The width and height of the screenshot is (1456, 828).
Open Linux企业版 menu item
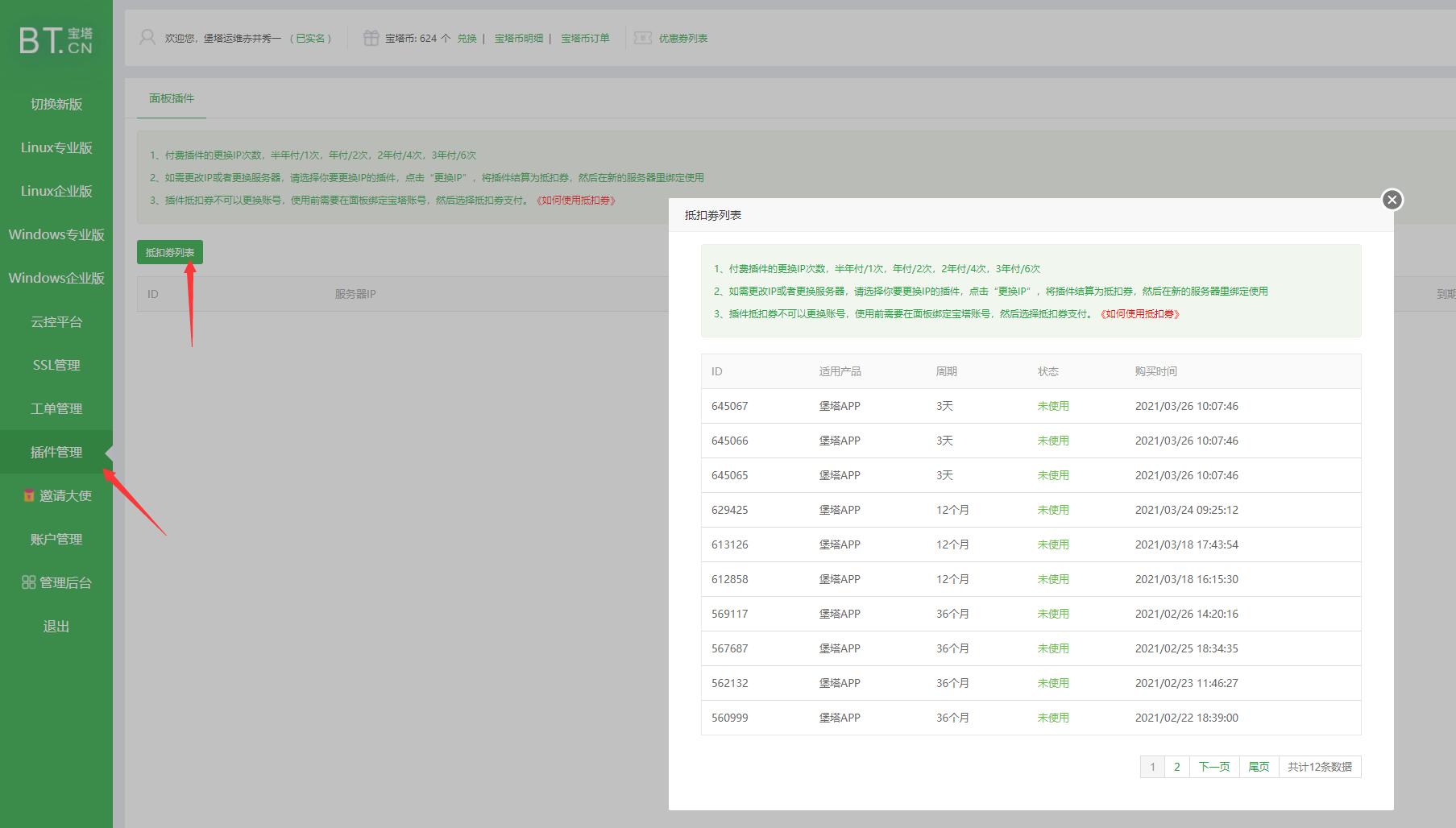coord(56,191)
